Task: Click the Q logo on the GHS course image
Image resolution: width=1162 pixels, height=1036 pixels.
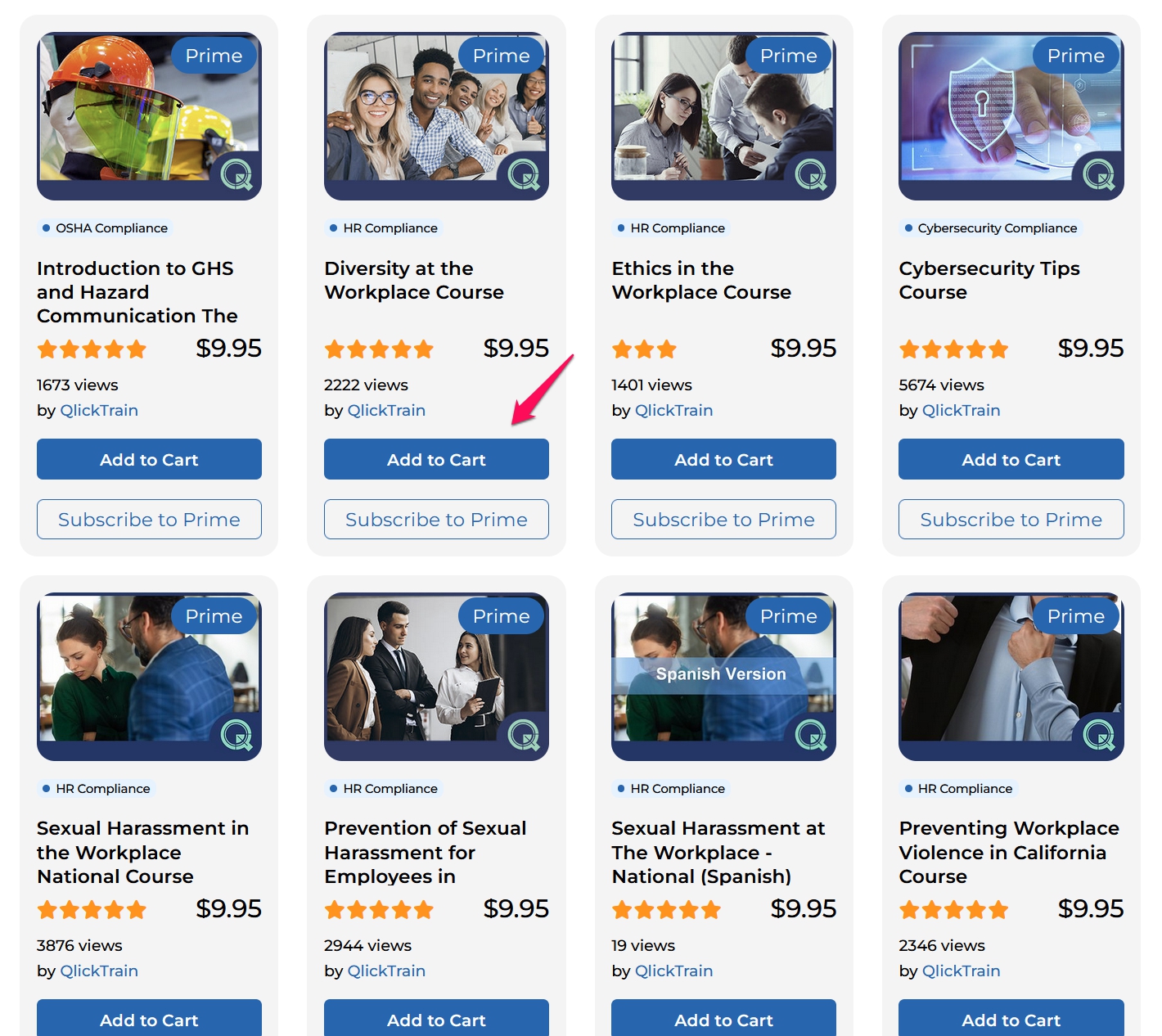Action: [236, 173]
